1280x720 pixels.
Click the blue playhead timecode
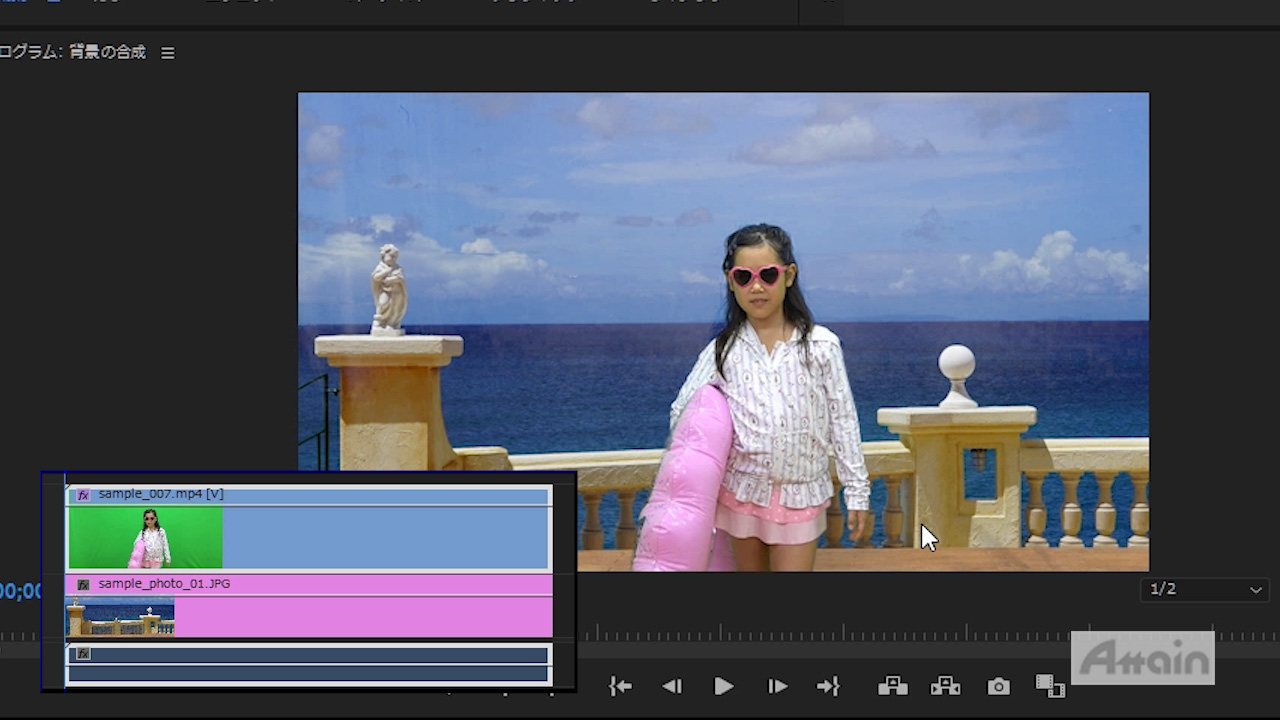pyautogui.click(x=20, y=591)
